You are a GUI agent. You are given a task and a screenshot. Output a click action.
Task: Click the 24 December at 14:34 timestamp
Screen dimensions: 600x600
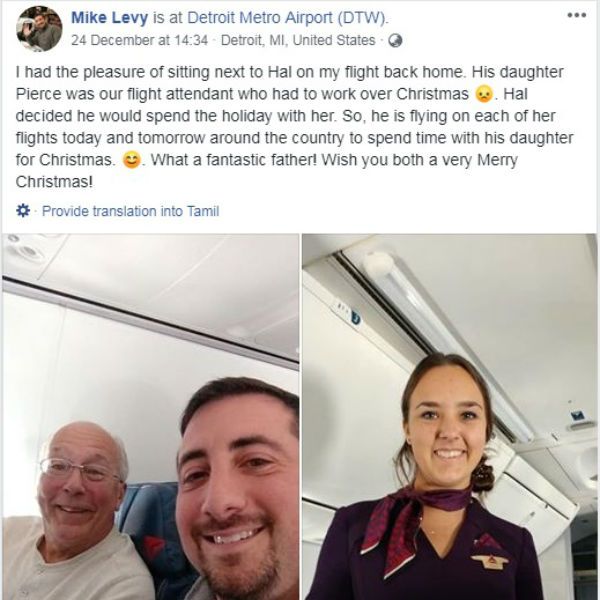pyautogui.click(x=140, y=40)
